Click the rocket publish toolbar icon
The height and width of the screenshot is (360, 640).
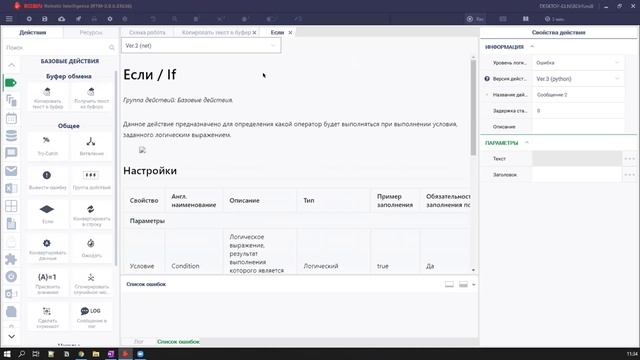78,19
